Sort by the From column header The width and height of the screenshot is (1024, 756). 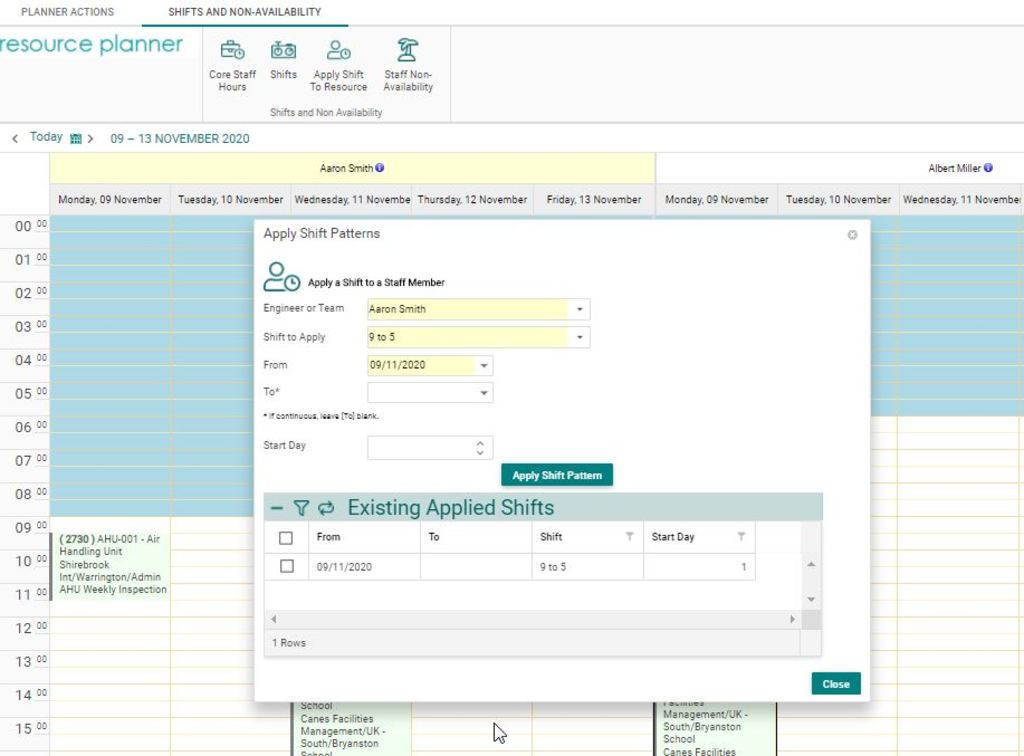coord(364,537)
